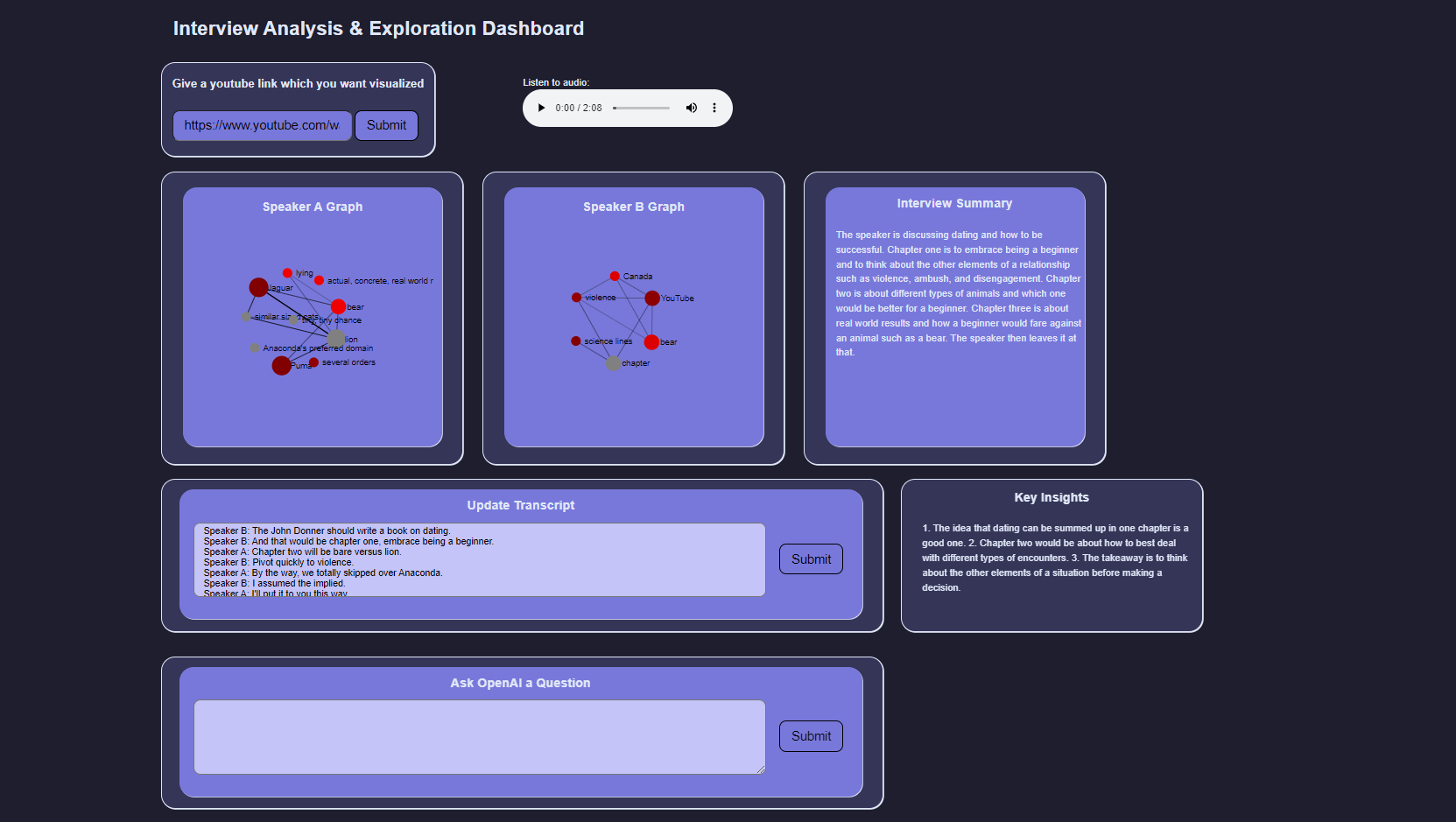Click the audio progress slider

(642, 108)
